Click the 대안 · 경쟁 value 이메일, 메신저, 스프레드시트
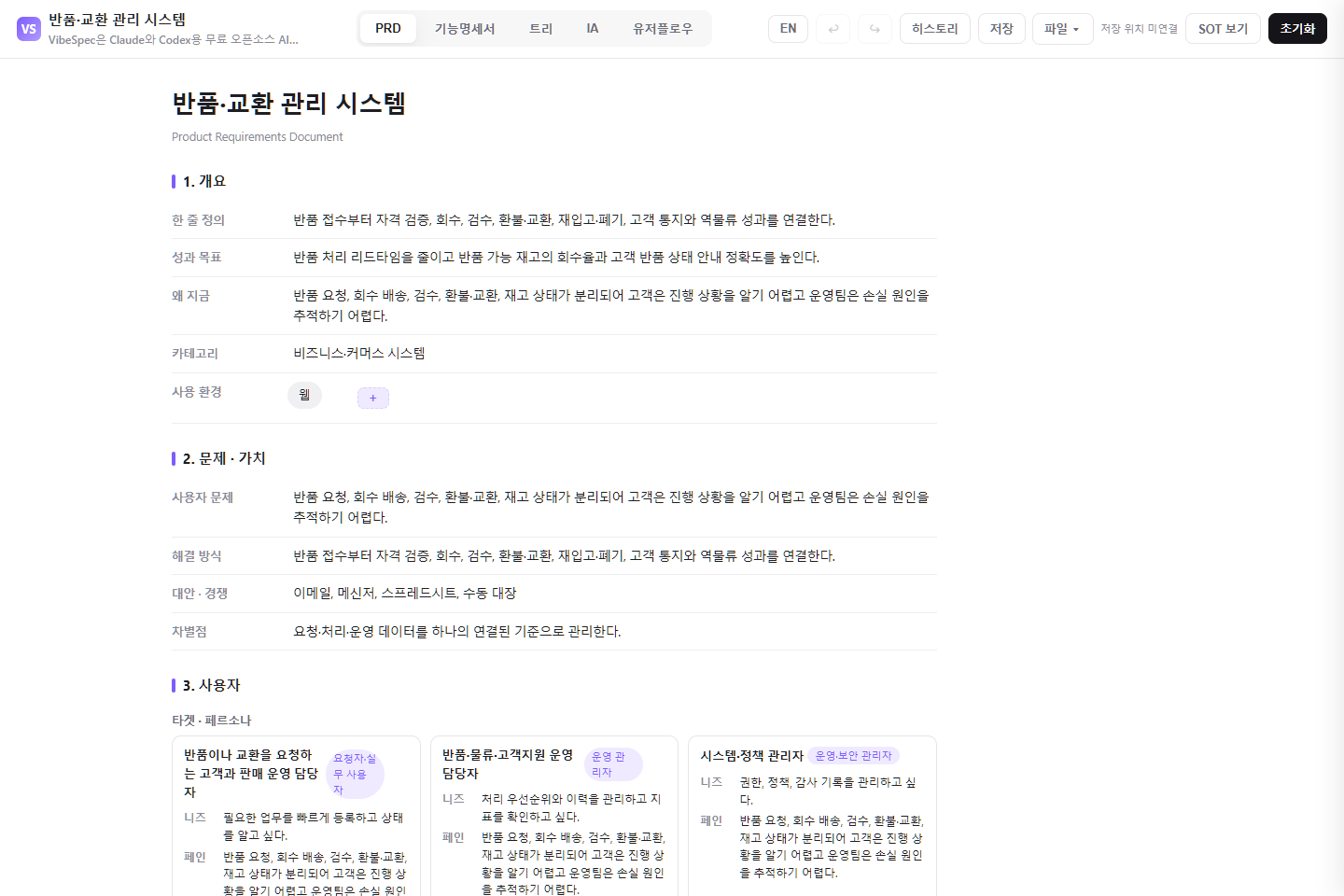Viewport: 1344px width, 896px height. pyautogui.click(x=405, y=594)
